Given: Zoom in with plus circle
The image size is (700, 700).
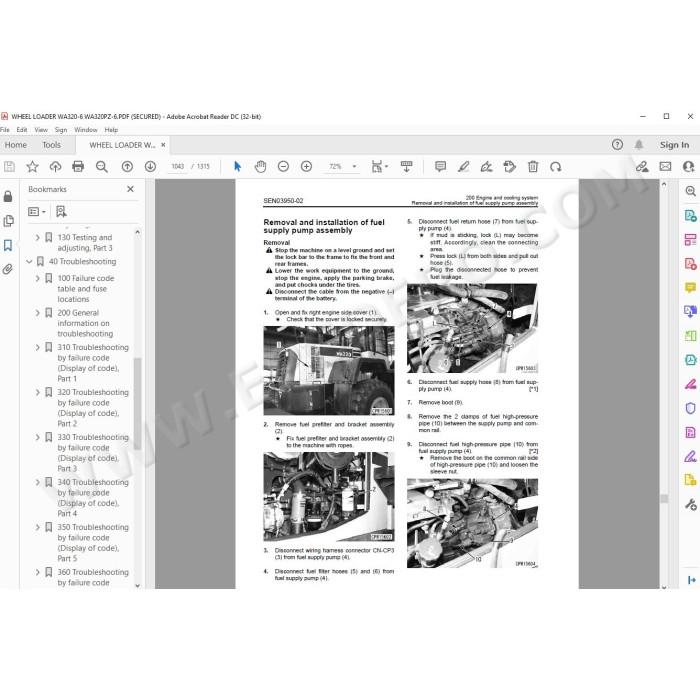Looking at the screenshot, I should [x=306, y=167].
